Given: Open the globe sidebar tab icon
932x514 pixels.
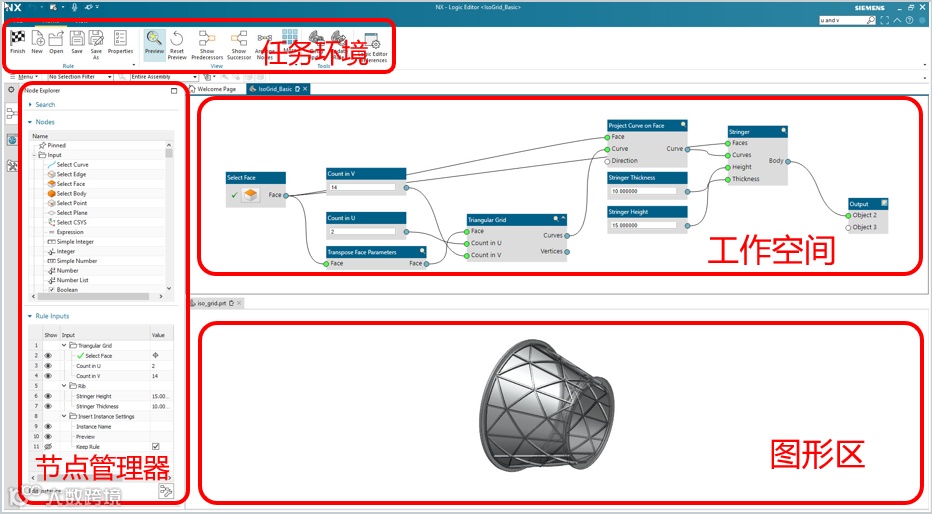Looking at the screenshot, I should 11,140.
